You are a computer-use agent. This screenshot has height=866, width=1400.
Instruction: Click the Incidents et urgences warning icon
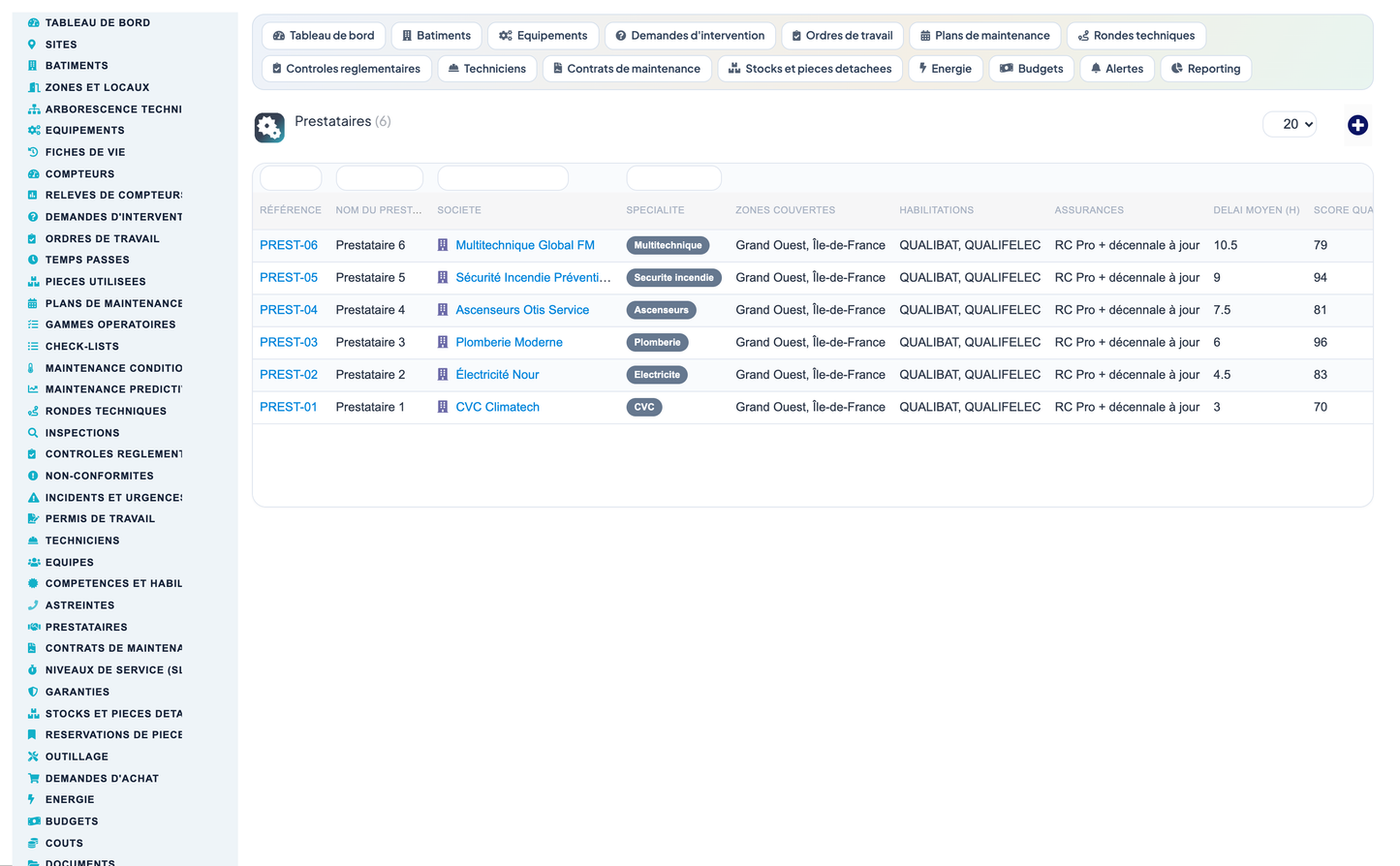pos(32,498)
